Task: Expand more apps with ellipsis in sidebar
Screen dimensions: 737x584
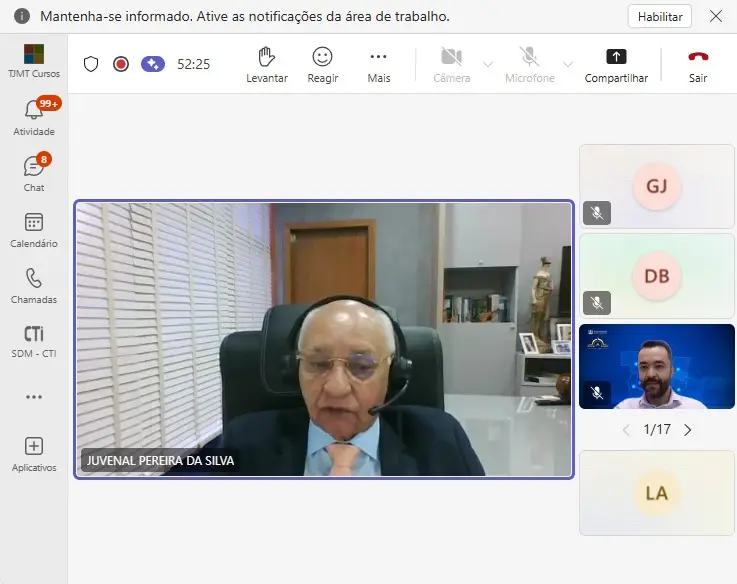Action: (x=34, y=397)
